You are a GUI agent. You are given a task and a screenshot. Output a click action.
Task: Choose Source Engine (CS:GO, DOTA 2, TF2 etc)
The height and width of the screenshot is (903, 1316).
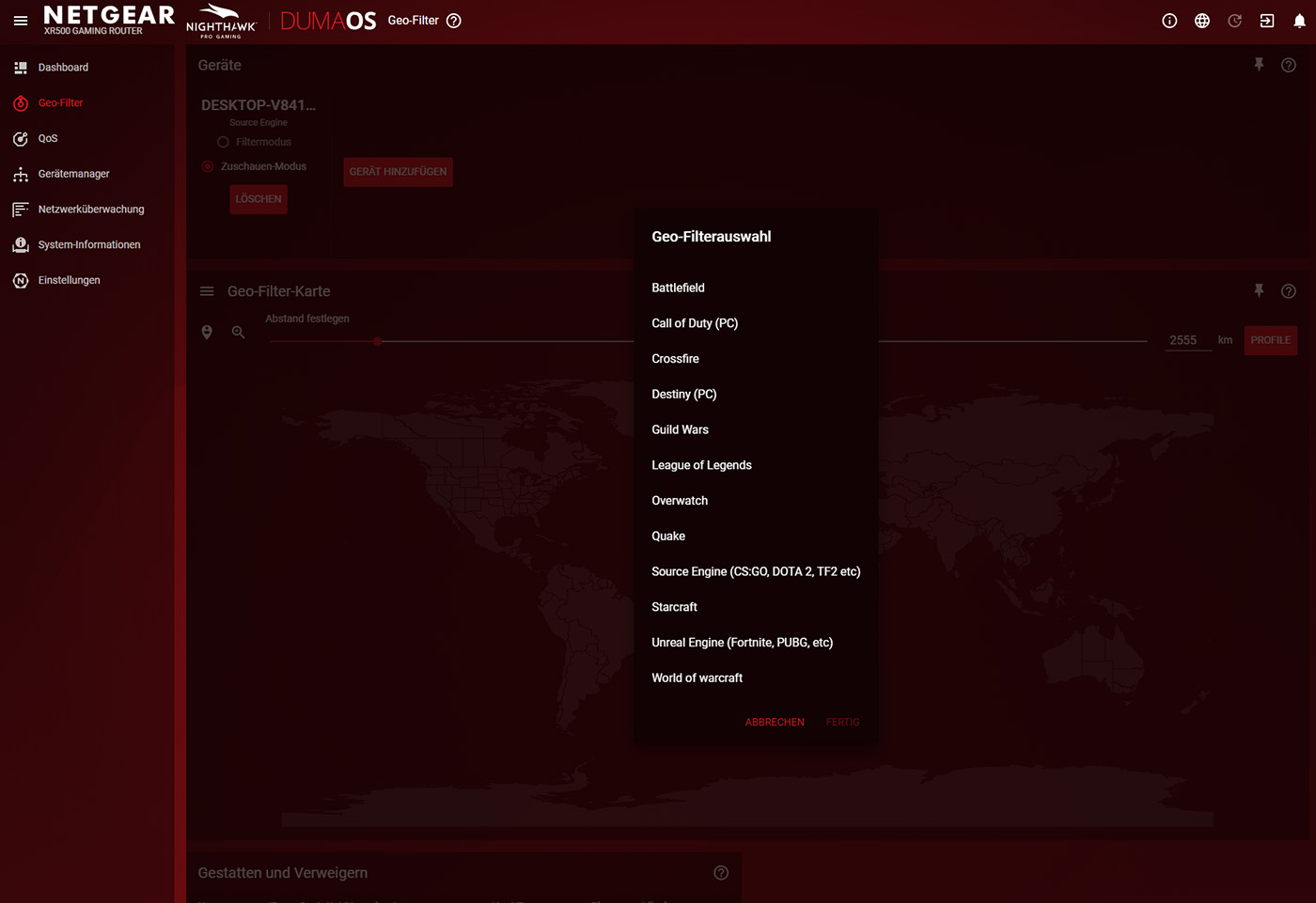coord(757,571)
